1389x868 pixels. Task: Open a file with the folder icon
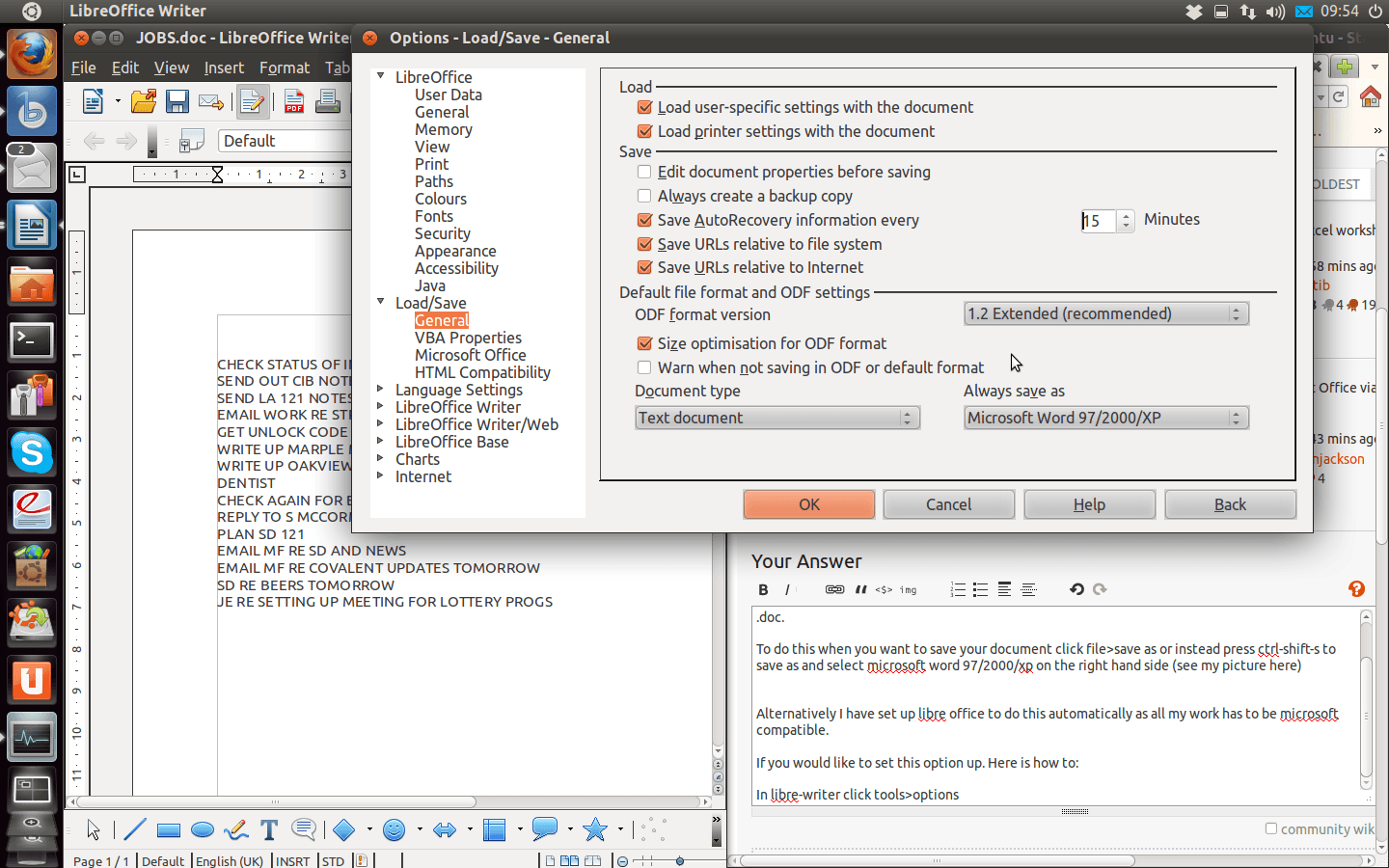144,100
